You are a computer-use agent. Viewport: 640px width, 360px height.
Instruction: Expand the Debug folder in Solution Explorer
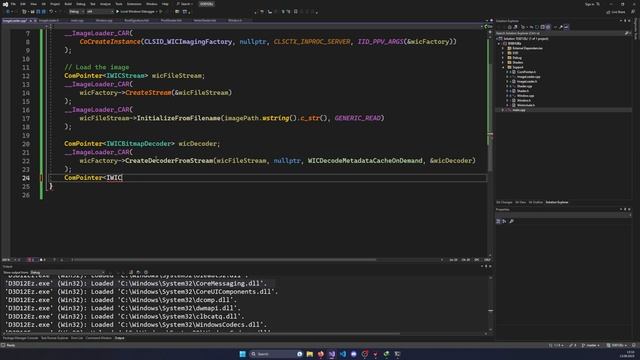click(503, 58)
